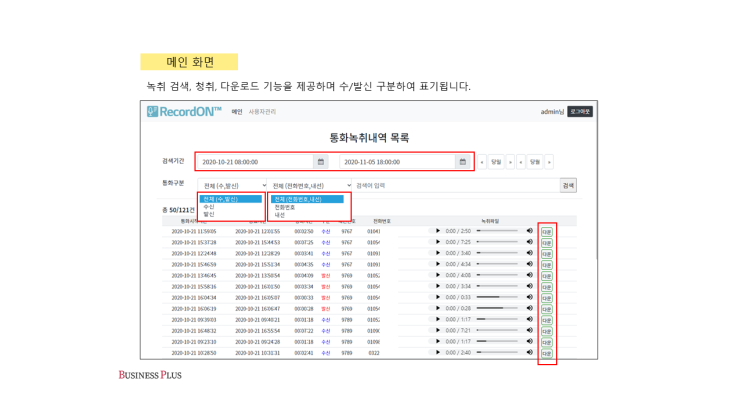Click start time 2020-10-21 11:59:05
Screen dimensions: 743x418
[194, 231]
